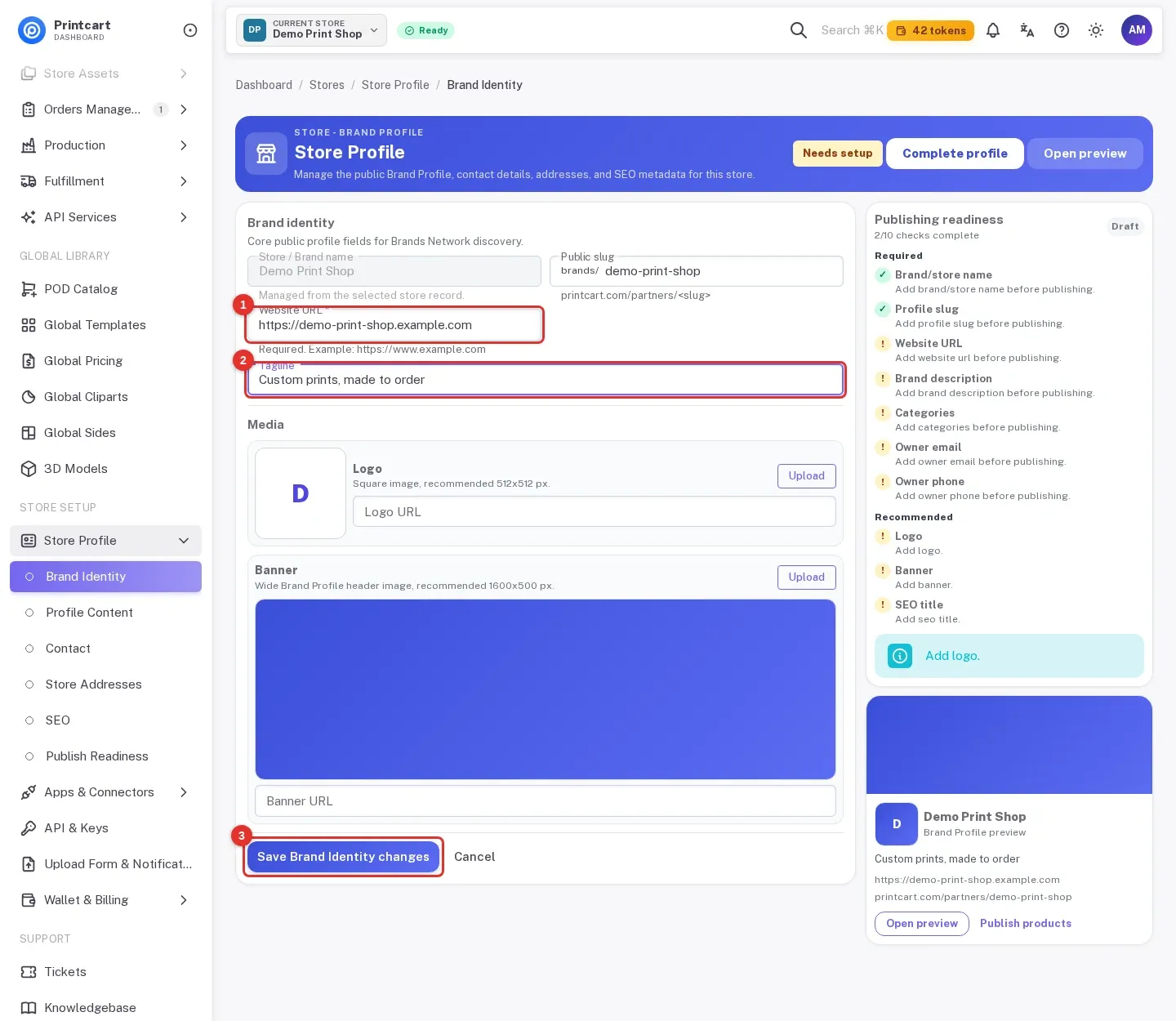Click the 42 tokens badge
The image size is (1176, 1021).
point(930,30)
